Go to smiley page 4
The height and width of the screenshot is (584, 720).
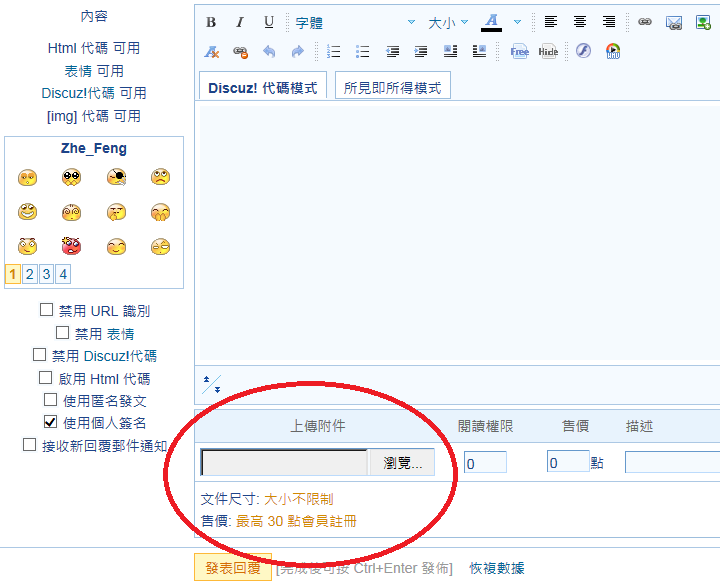pos(63,274)
